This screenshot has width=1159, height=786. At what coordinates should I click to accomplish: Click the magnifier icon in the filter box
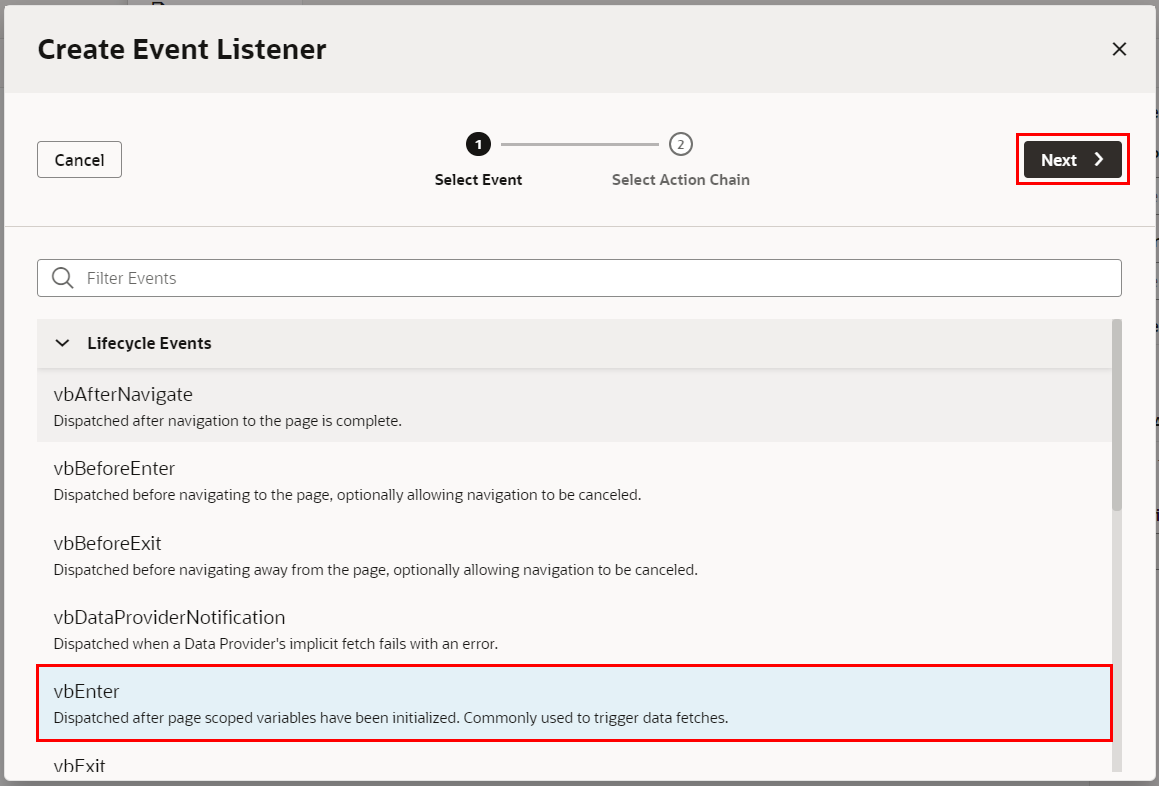coord(62,278)
